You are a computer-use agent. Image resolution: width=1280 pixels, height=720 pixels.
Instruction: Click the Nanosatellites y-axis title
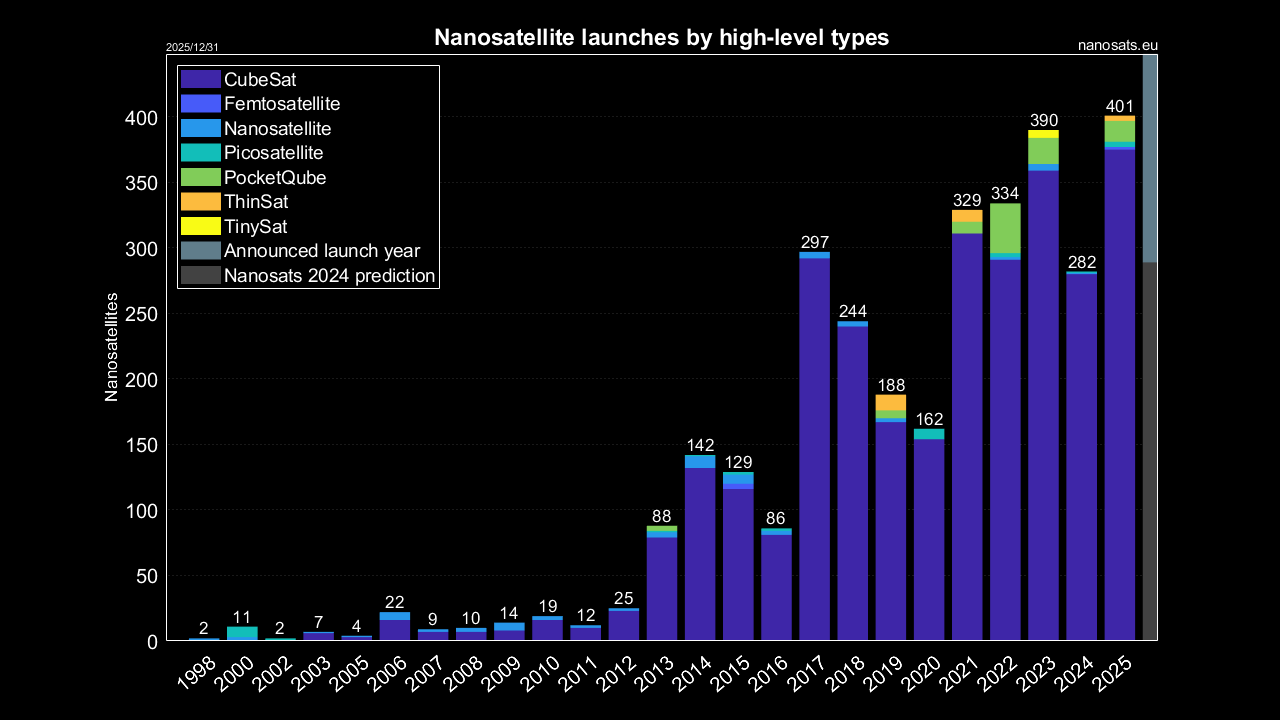click(x=112, y=347)
